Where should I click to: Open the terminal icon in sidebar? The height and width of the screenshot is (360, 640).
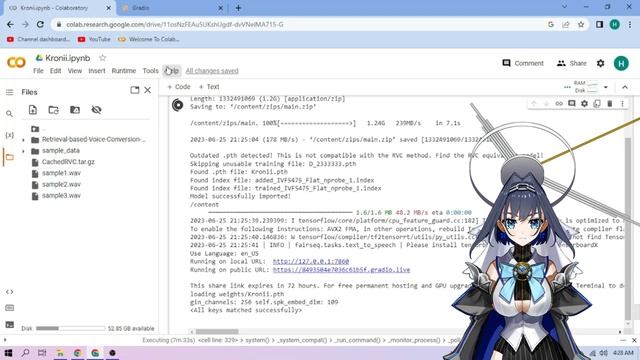coord(9,325)
